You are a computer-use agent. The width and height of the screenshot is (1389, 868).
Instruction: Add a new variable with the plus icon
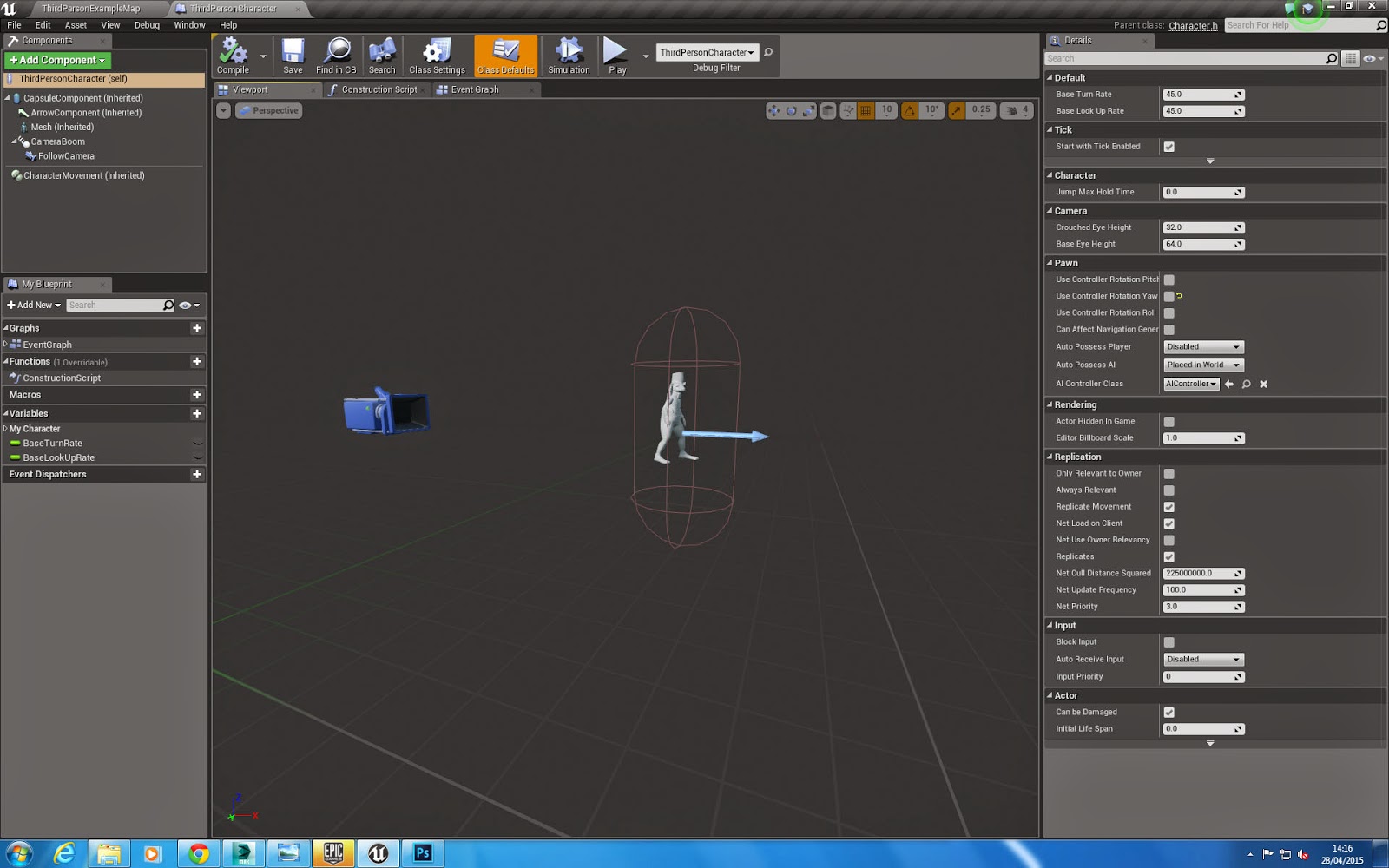197,413
